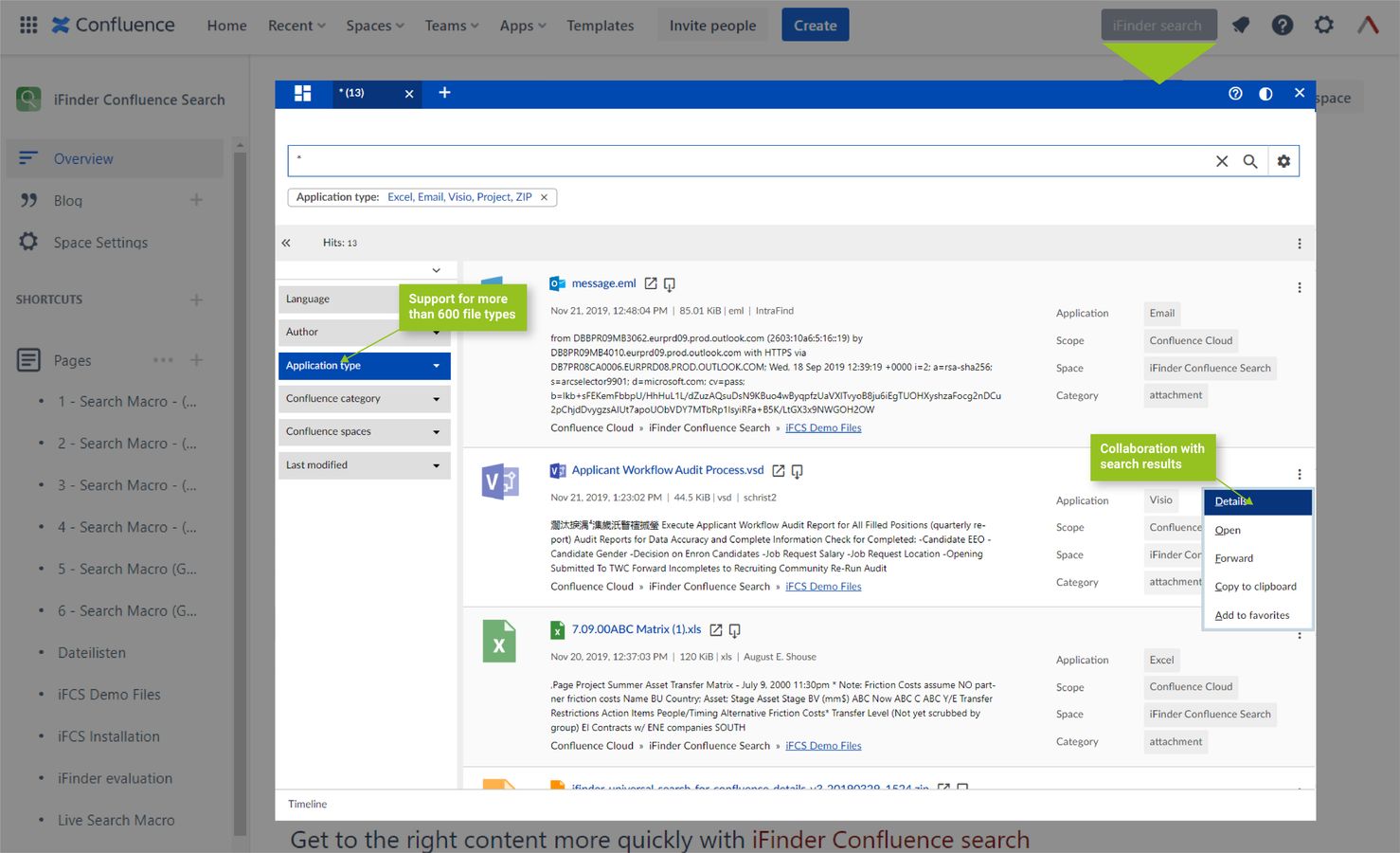Open the notifications icon in Confluence header
This screenshot has width=1400, height=853.
point(1240,26)
